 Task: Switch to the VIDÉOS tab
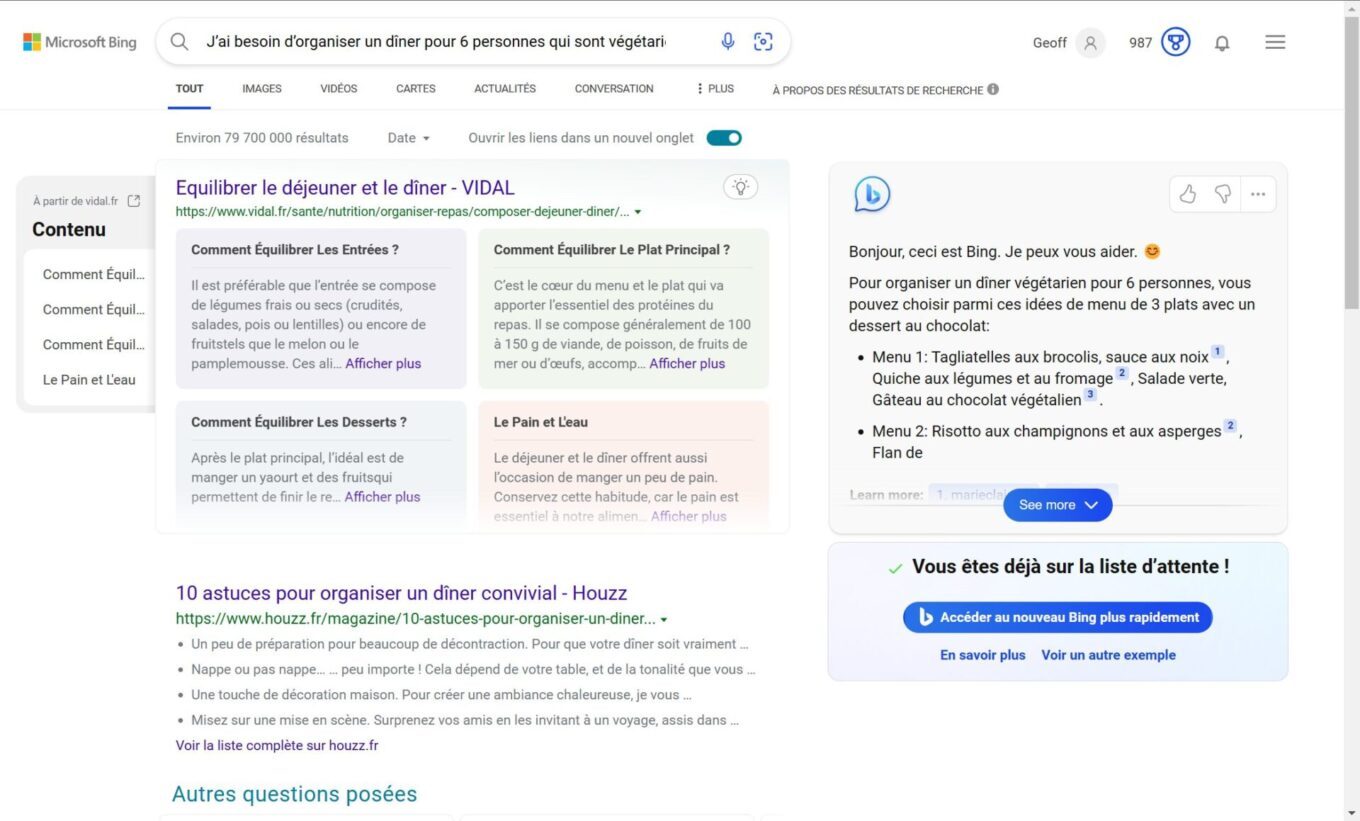pyautogui.click(x=339, y=89)
